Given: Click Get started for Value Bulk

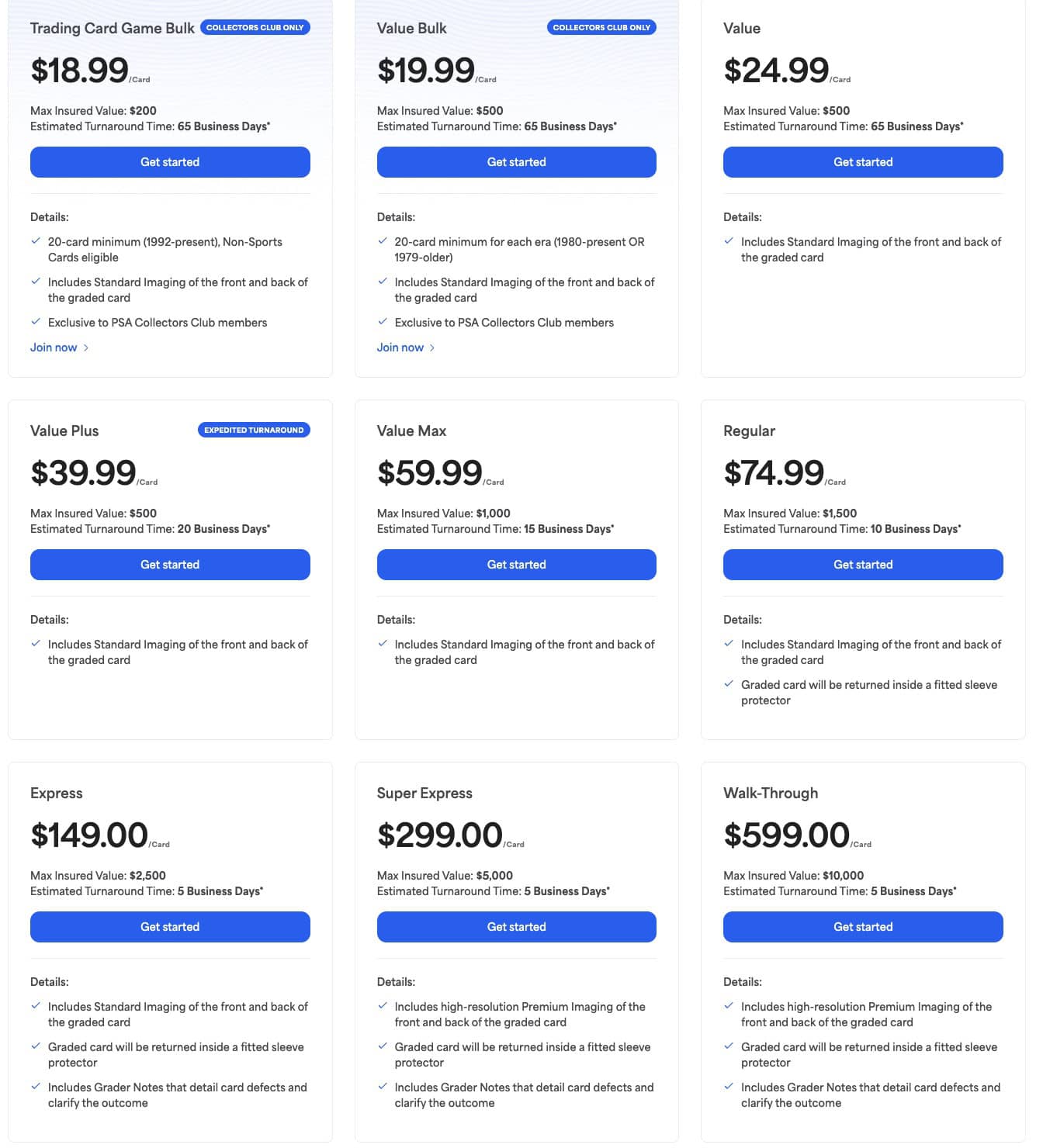Looking at the screenshot, I should point(516,161).
